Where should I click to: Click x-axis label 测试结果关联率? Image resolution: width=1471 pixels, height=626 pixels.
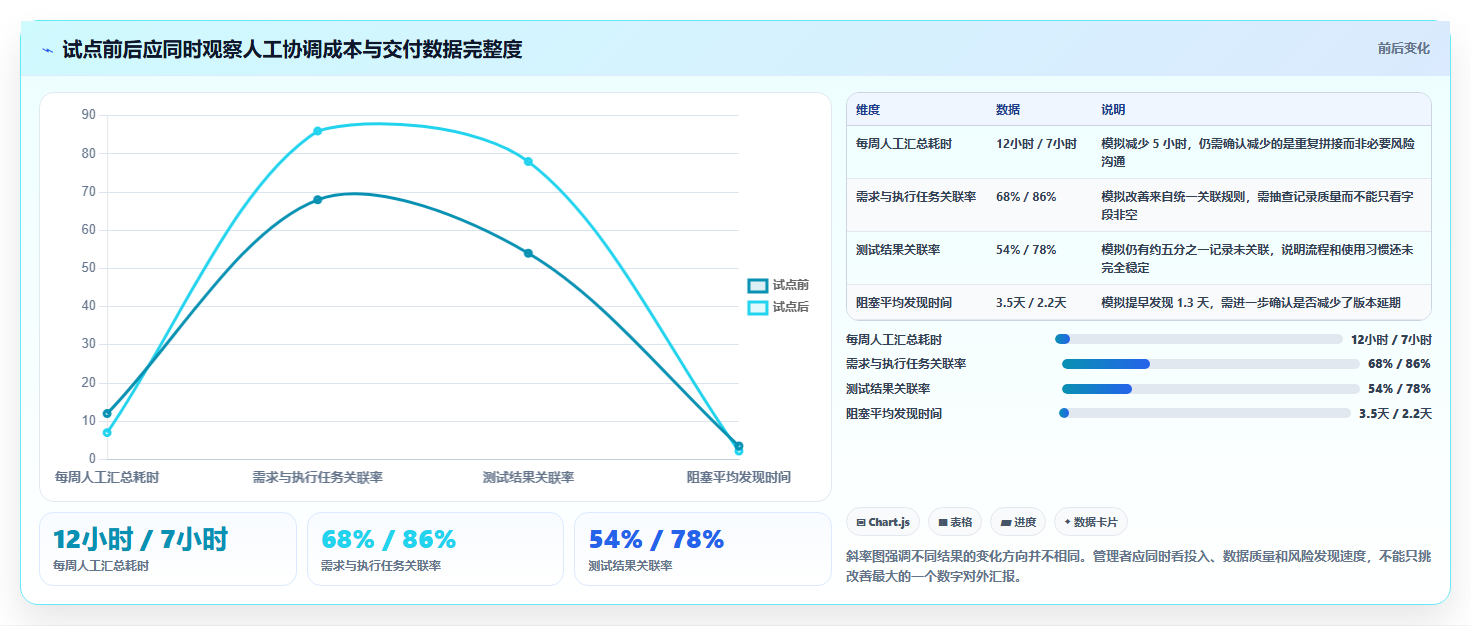click(528, 478)
